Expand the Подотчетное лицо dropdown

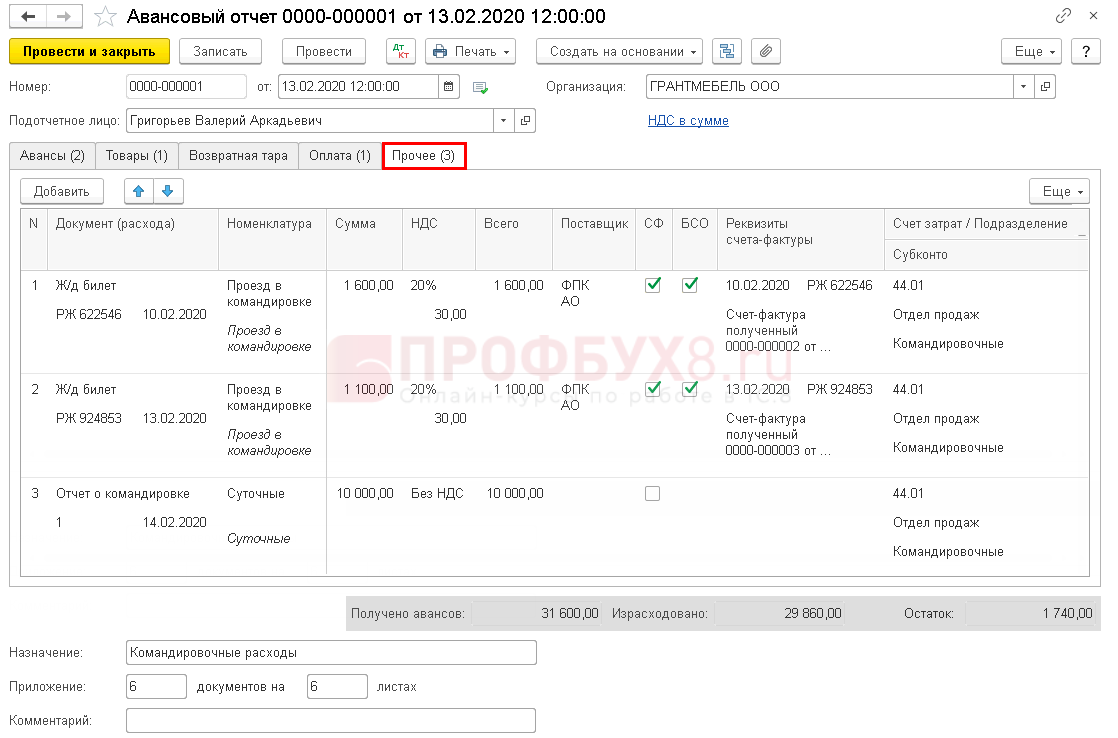[x=503, y=121]
